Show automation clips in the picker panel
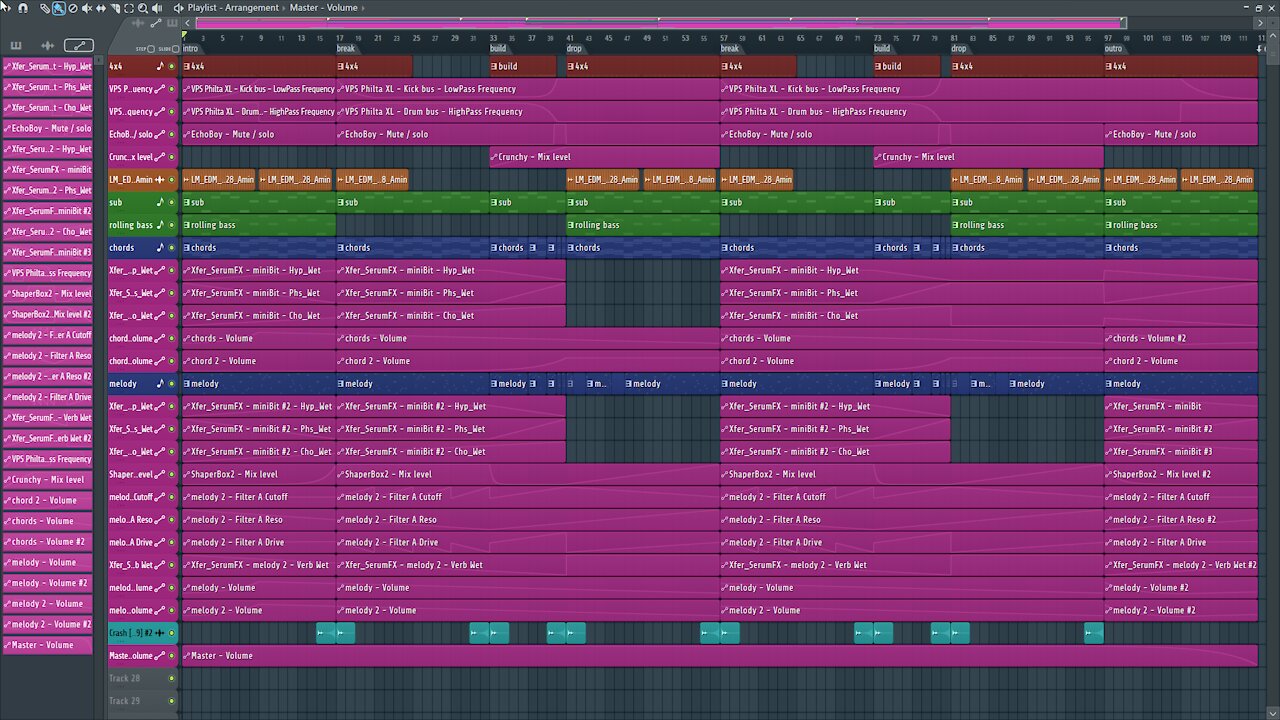The image size is (1280, 720). [78, 45]
